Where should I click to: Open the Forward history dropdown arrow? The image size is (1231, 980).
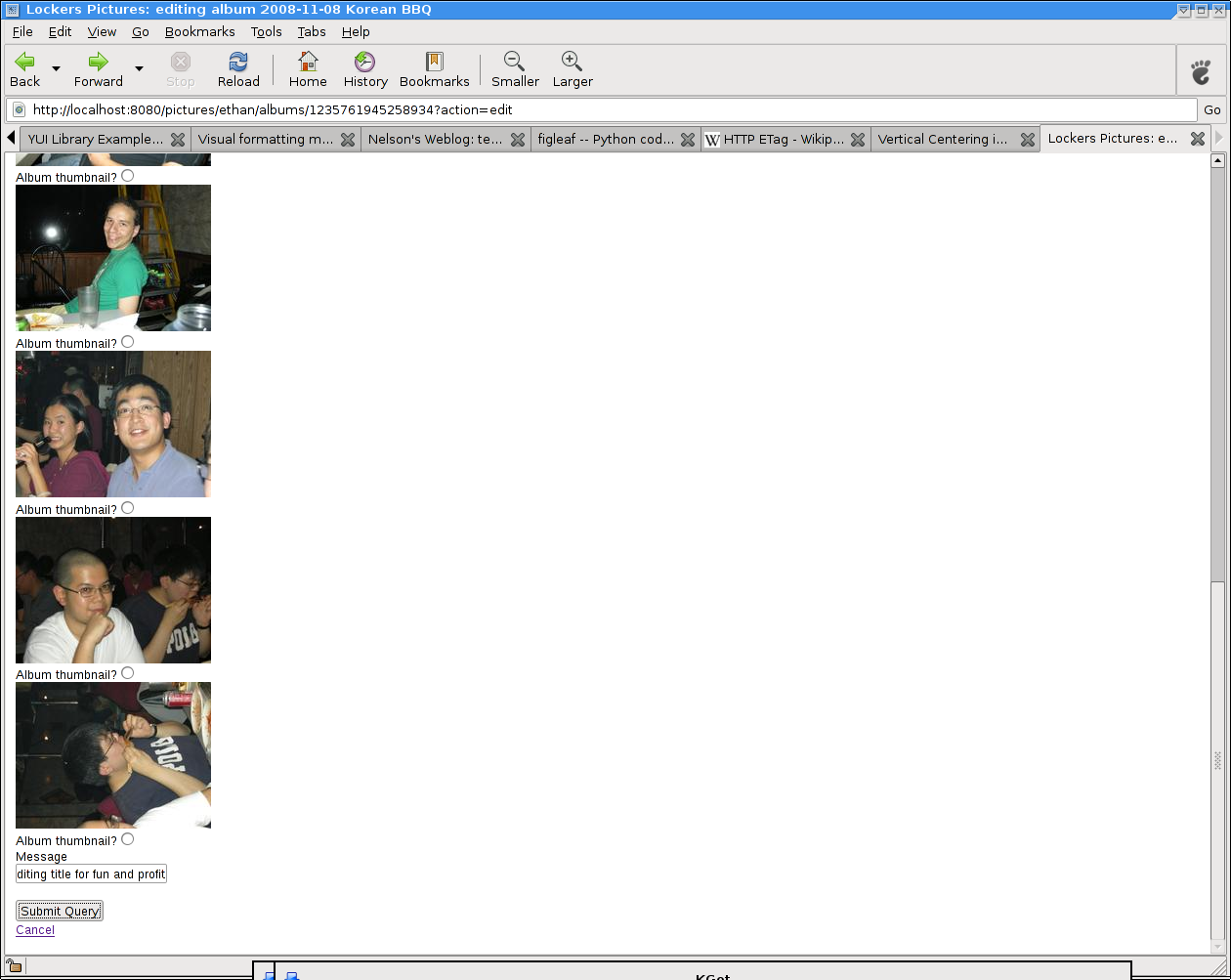pyautogui.click(x=139, y=68)
